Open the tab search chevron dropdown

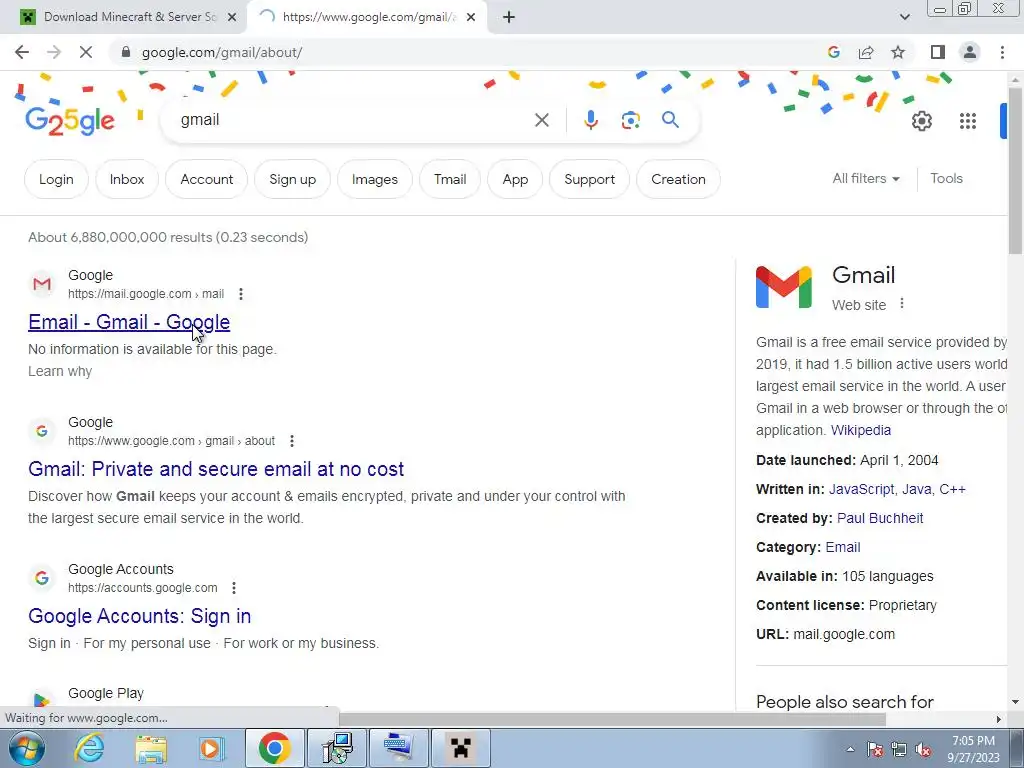(x=904, y=17)
